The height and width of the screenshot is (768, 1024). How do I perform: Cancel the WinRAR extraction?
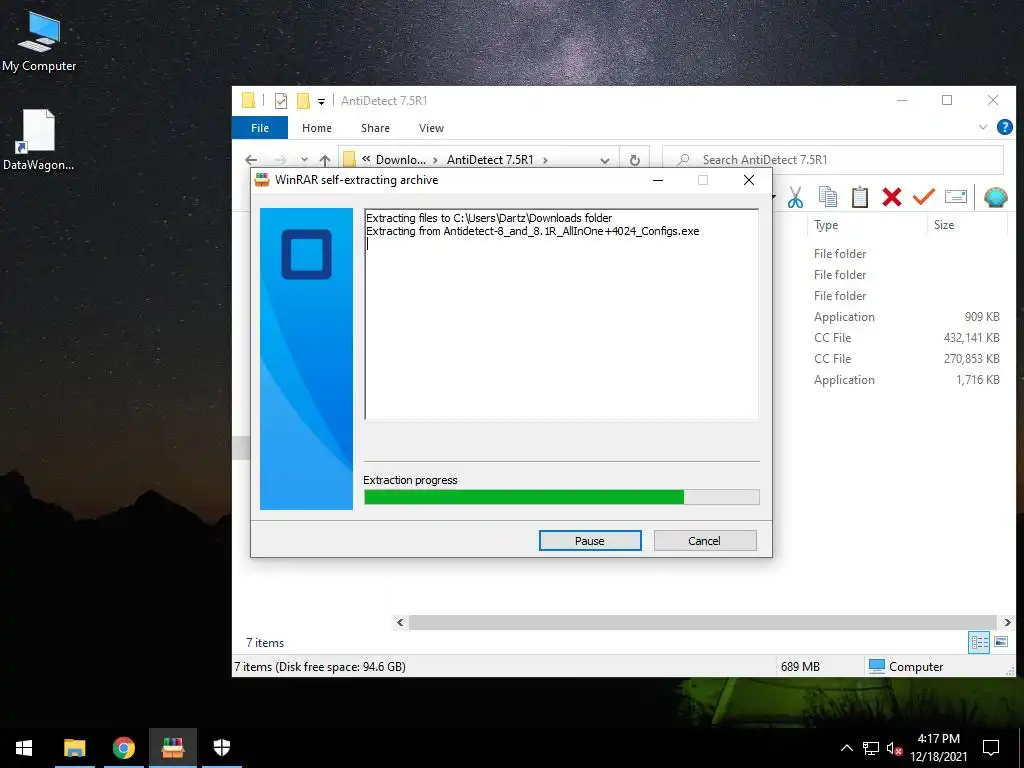coord(705,541)
